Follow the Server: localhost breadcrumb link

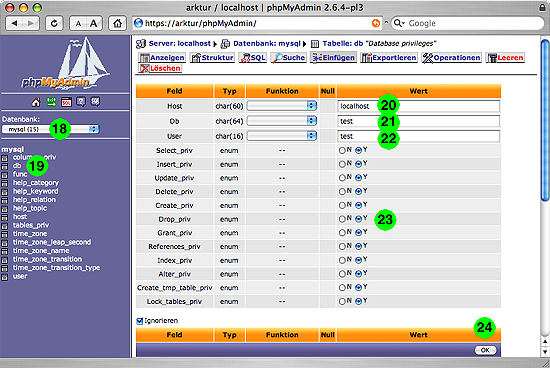click(x=179, y=44)
